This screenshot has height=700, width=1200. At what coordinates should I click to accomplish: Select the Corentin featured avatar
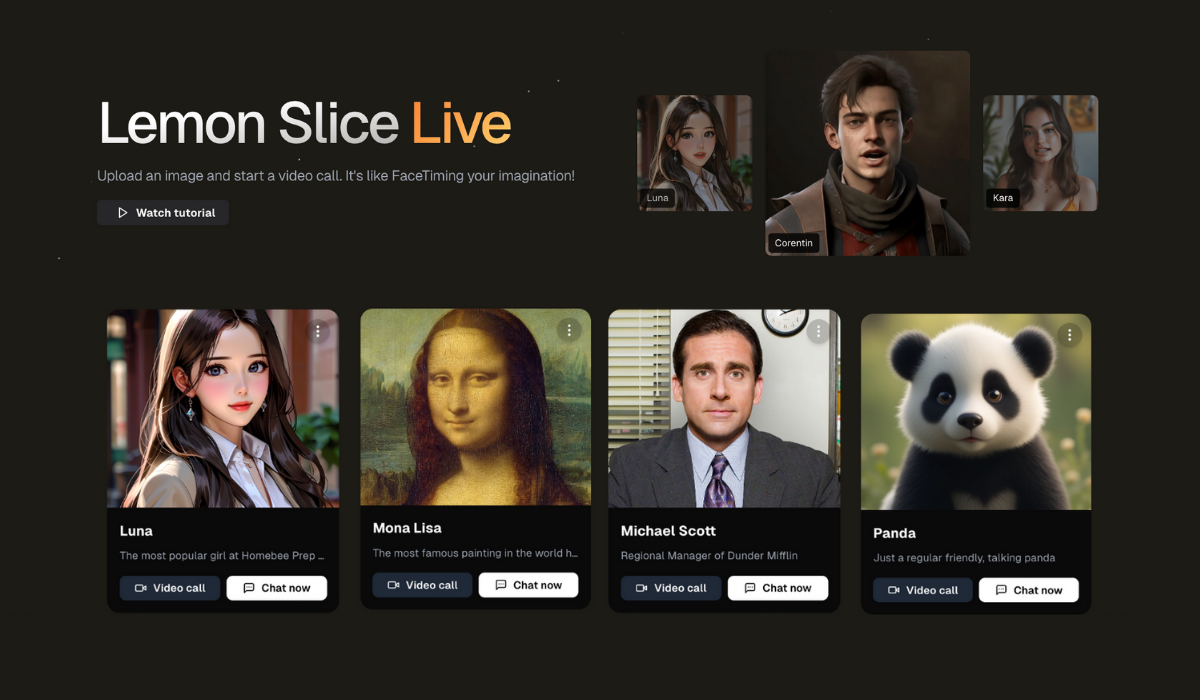[868, 153]
